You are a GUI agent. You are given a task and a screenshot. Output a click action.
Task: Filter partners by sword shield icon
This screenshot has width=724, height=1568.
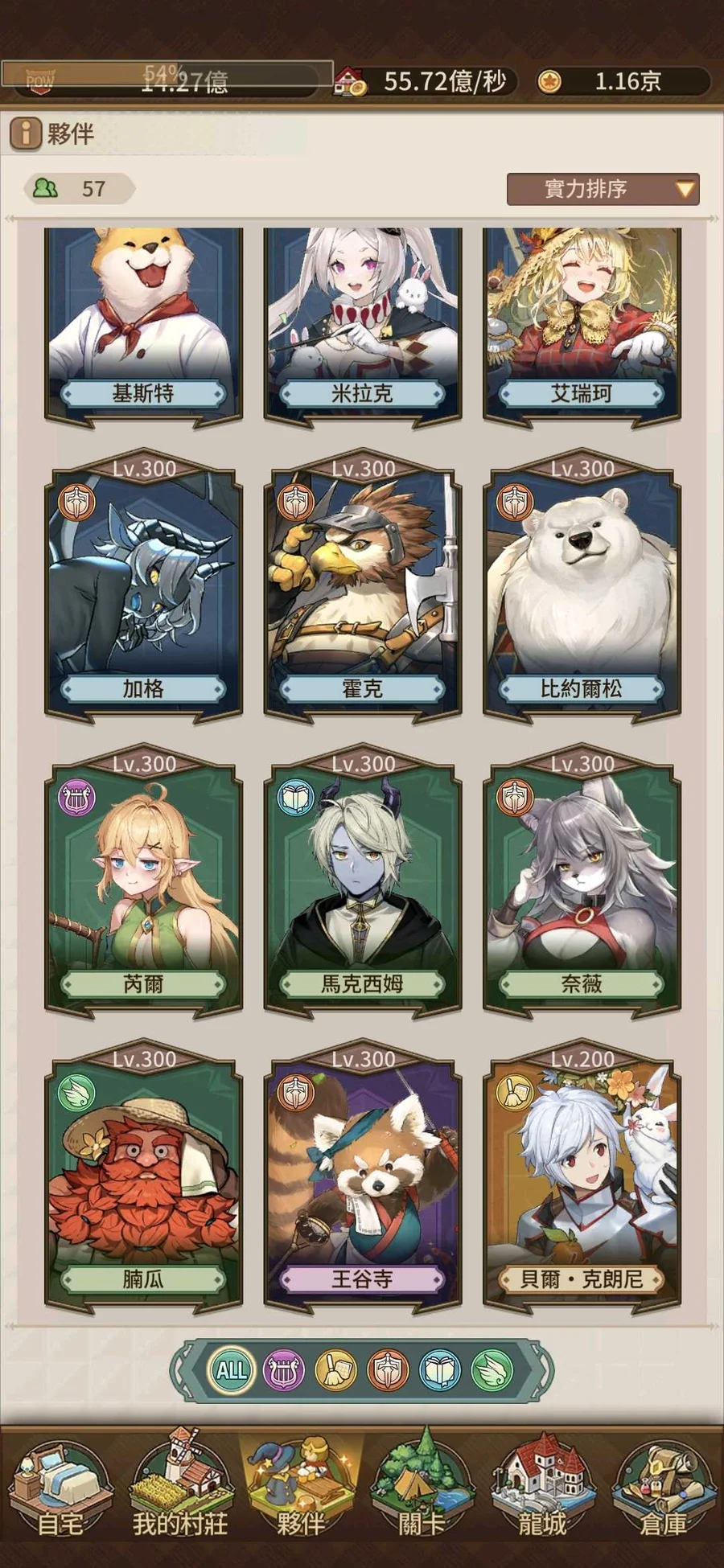point(389,1370)
